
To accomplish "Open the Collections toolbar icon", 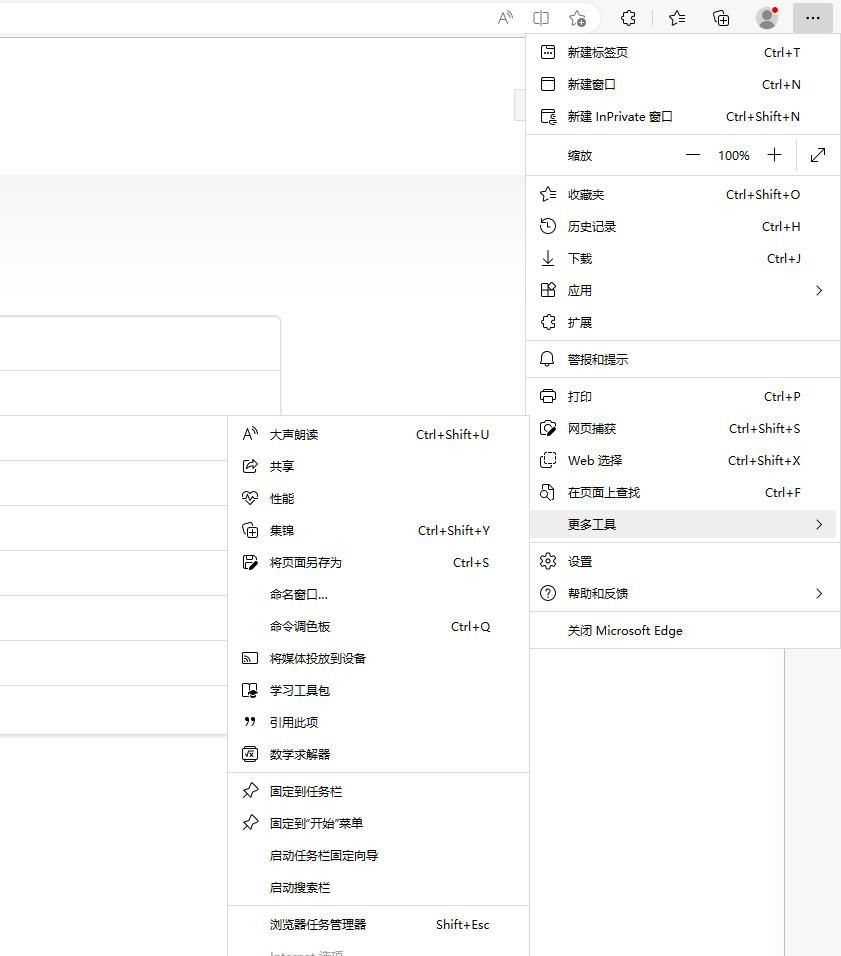I will pyautogui.click(x=721, y=18).
